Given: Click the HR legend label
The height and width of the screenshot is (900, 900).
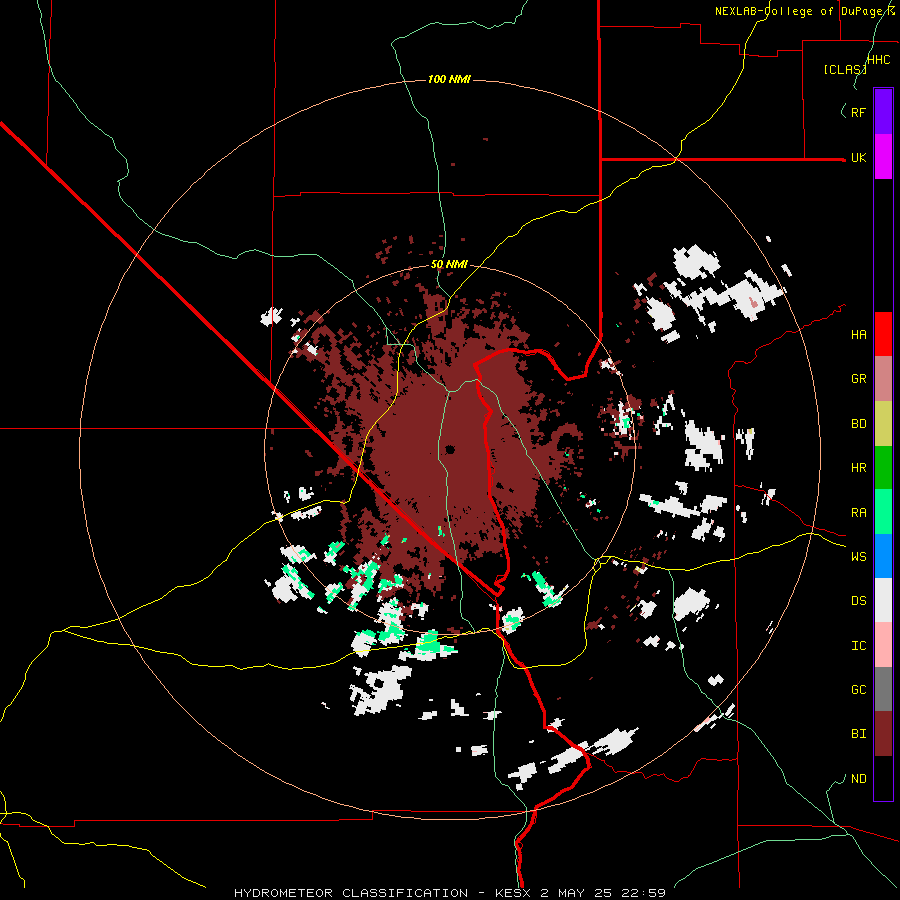Looking at the screenshot, I should coord(858,468).
